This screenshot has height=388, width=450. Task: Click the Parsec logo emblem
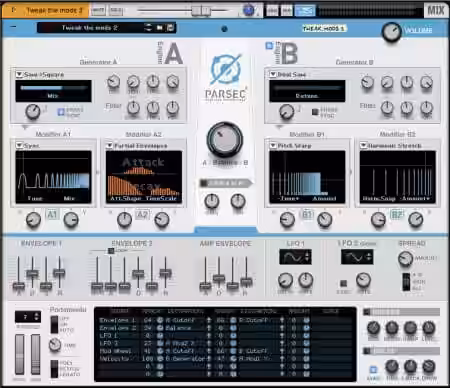(225, 69)
